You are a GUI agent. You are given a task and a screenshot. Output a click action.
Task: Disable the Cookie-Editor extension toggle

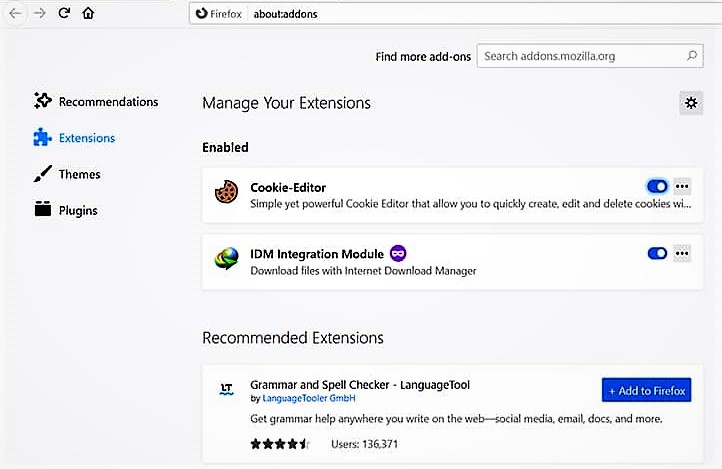tap(657, 186)
